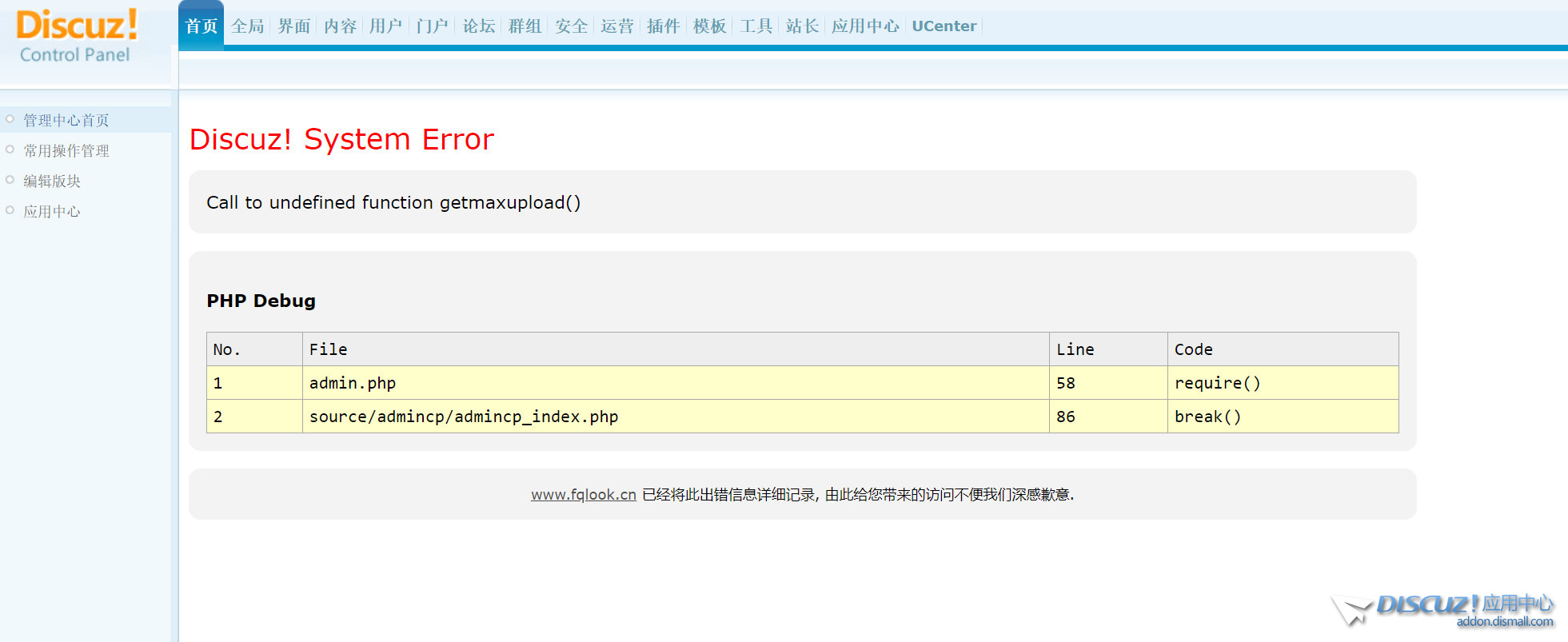This screenshot has width=1568, height=642.
Task: Click the Code column header
Action: (x=1283, y=349)
